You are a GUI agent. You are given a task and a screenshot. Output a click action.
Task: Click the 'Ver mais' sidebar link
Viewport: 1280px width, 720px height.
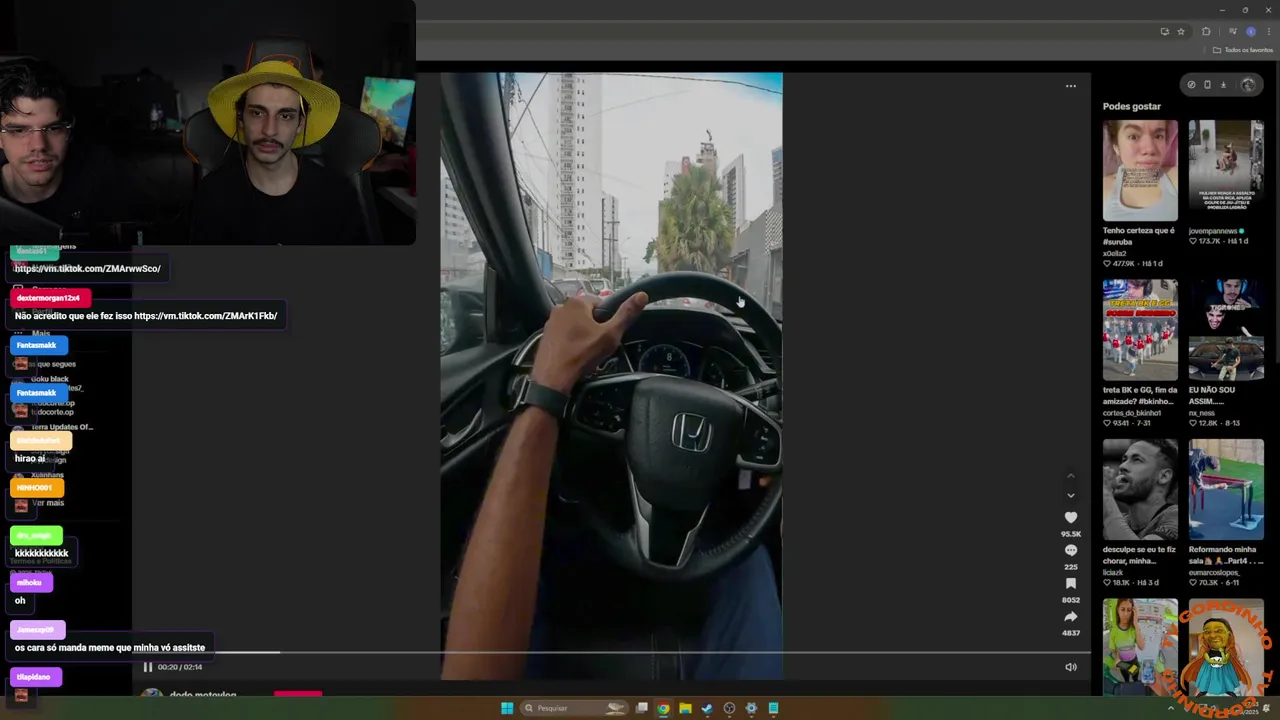tap(47, 503)
